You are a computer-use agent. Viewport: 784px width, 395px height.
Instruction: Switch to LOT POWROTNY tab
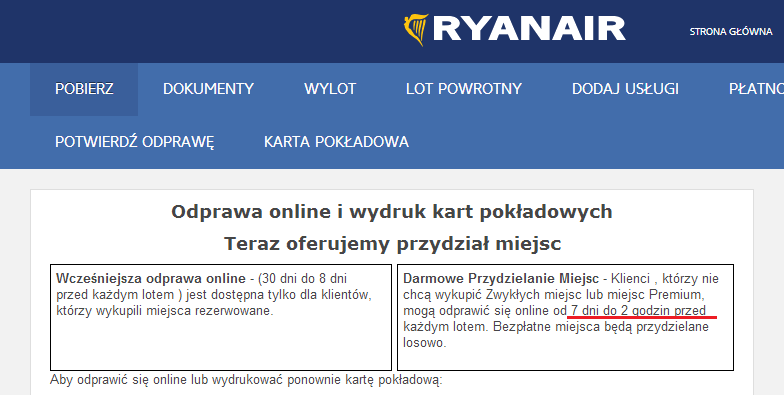464,89
